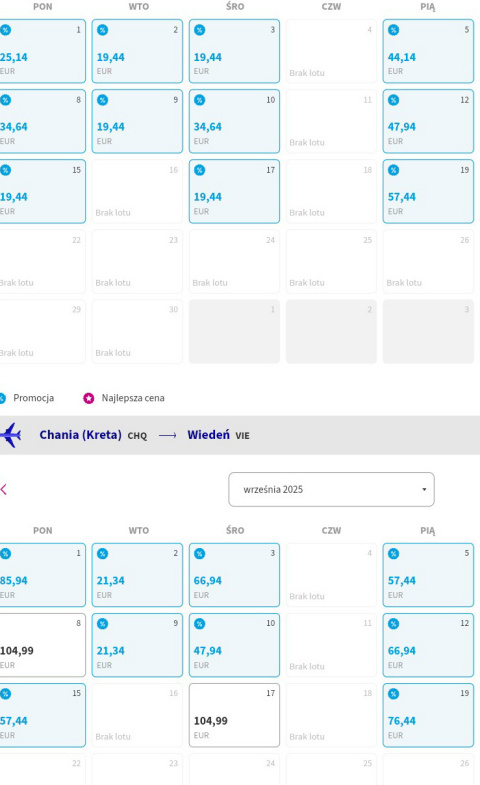Click the pink Najlepsza cena star icon
The height and width of the screenshot is (785, 480).
89,399
